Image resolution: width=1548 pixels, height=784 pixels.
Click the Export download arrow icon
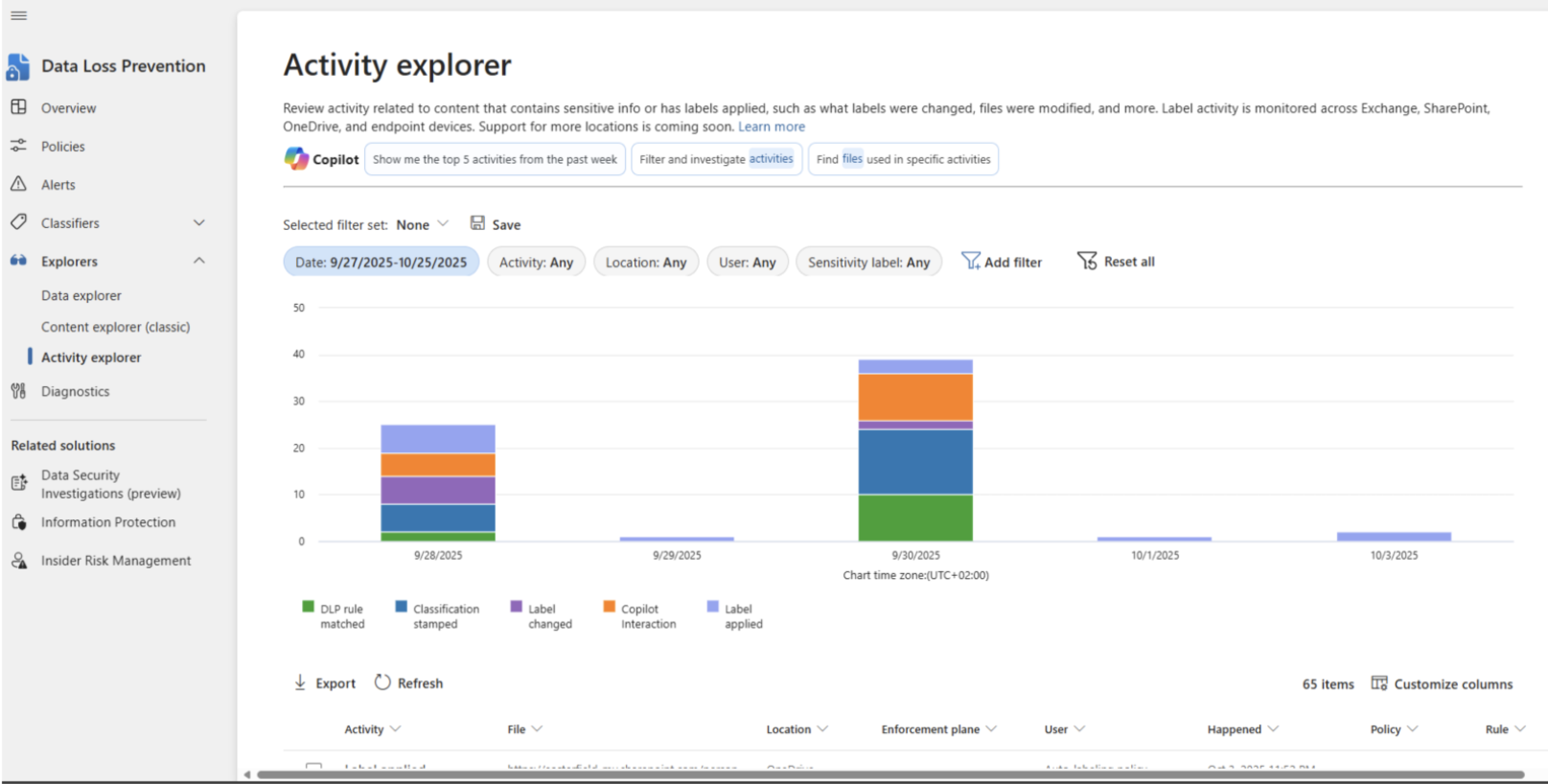click(300, 682)
